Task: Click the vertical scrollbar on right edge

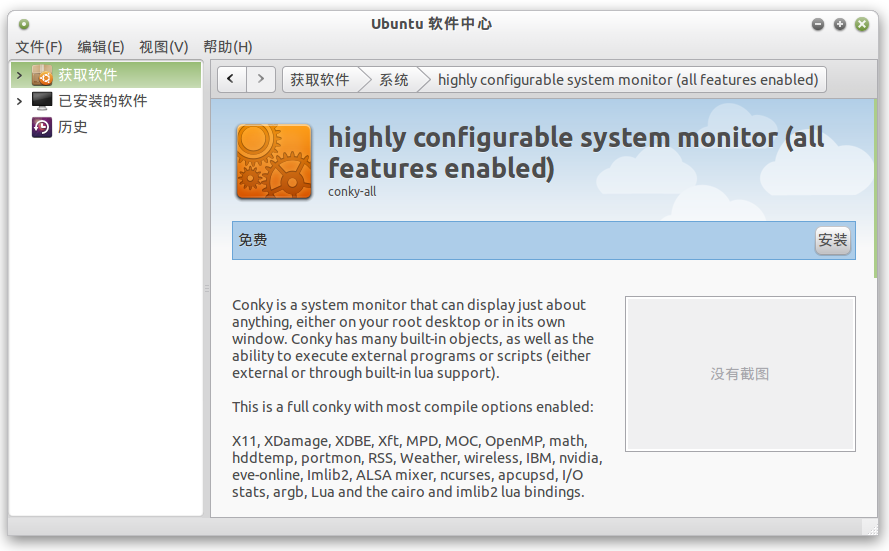Action: coord(875,190)
